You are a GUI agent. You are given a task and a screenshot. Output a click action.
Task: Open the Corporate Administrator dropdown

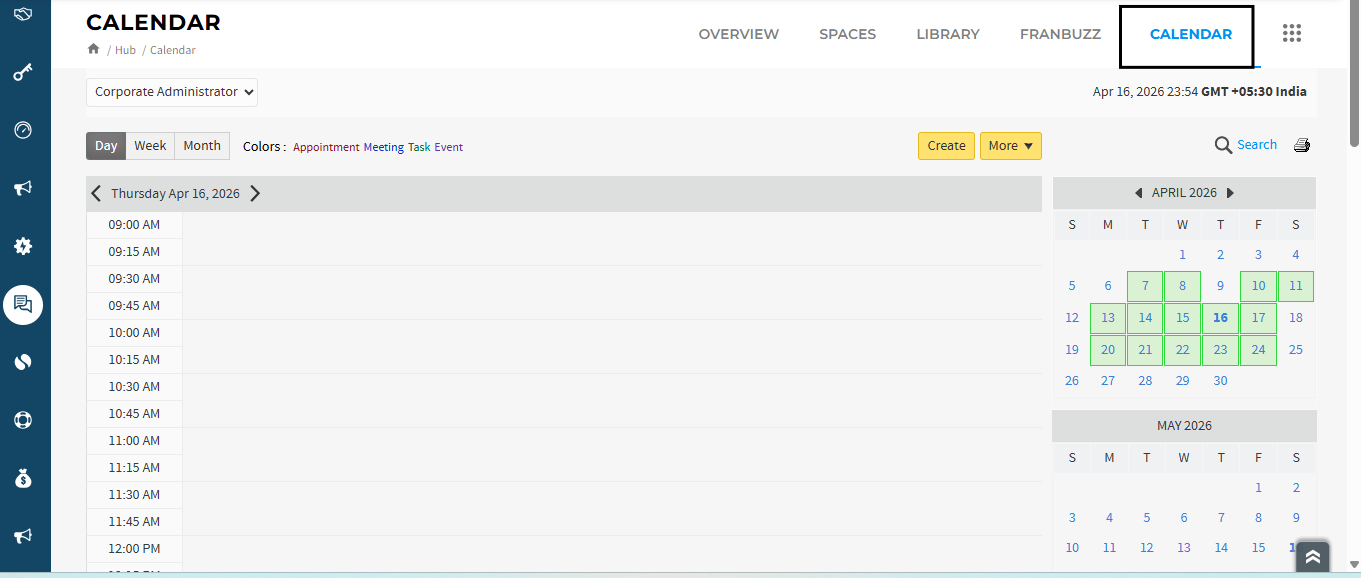click(x=172, y=92)
